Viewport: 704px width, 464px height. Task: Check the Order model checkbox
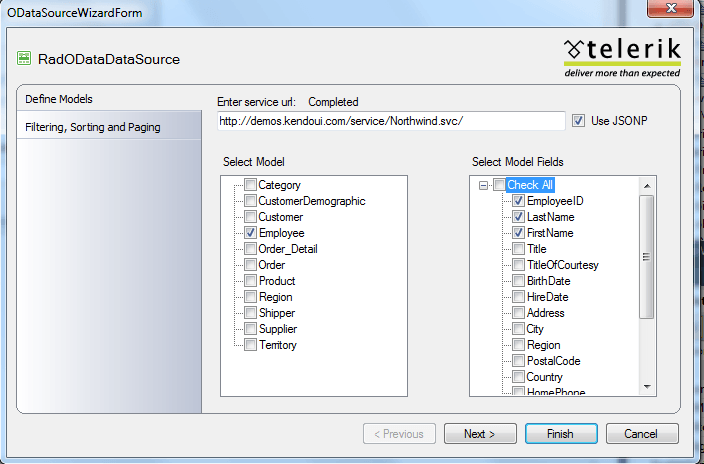(250, 265)
